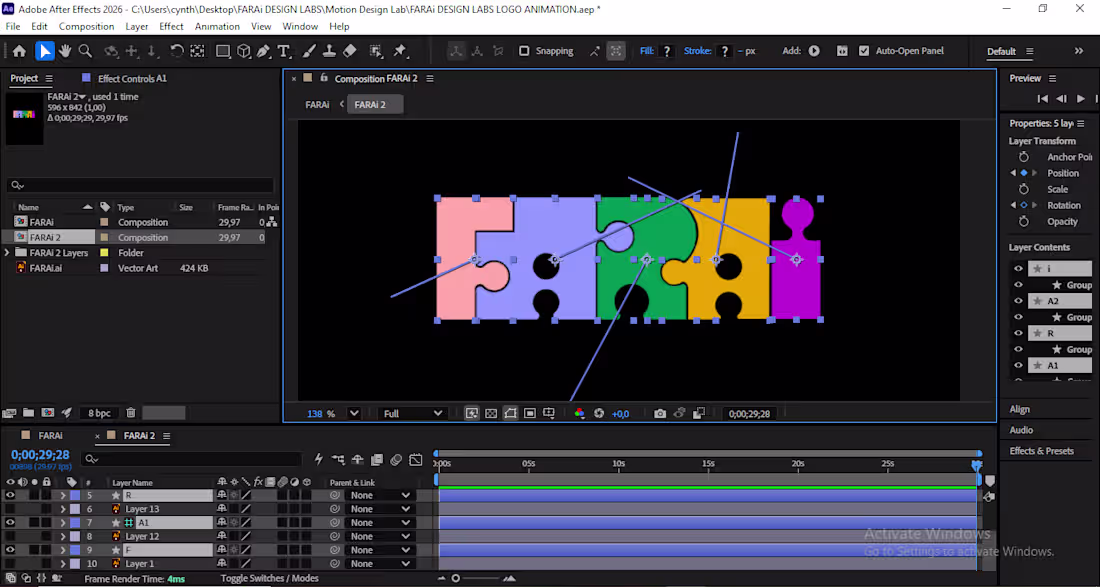
Task: Hide layer R in the timeline
Action: pyautogui.click(x=10, y=495)
